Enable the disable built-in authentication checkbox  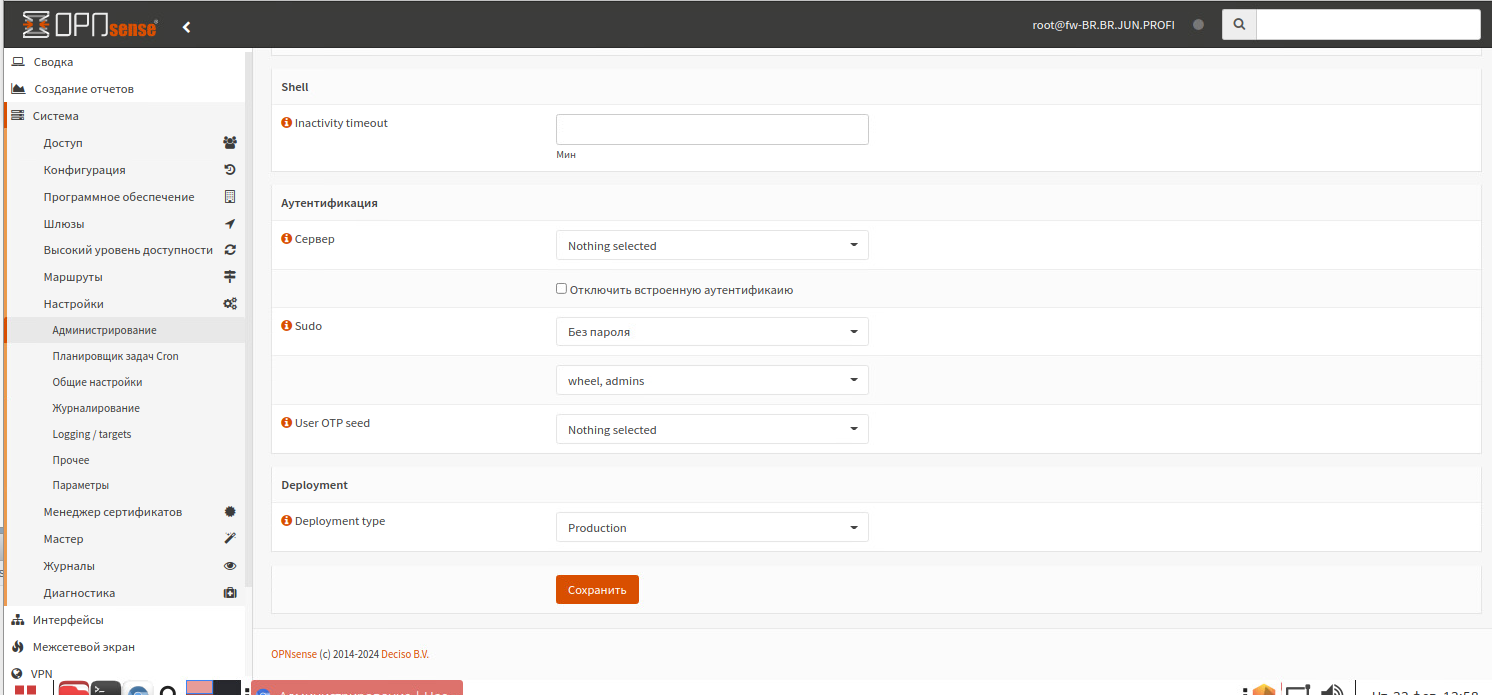562,289
